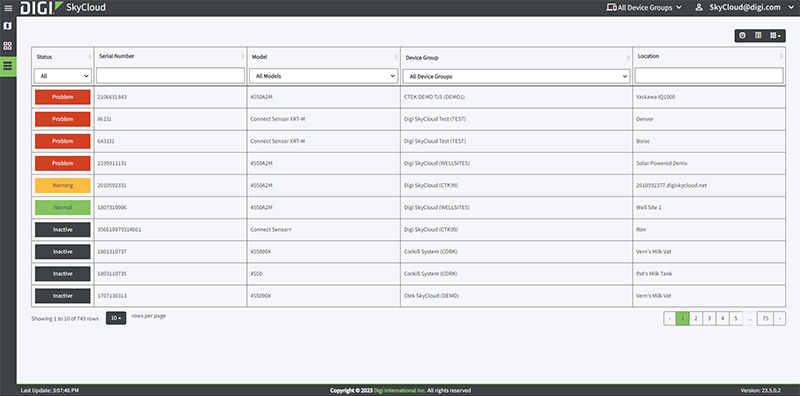The width and height of the screenshot is (800, 396).
Task: Sort by Location column arrows
Action: 781,56
